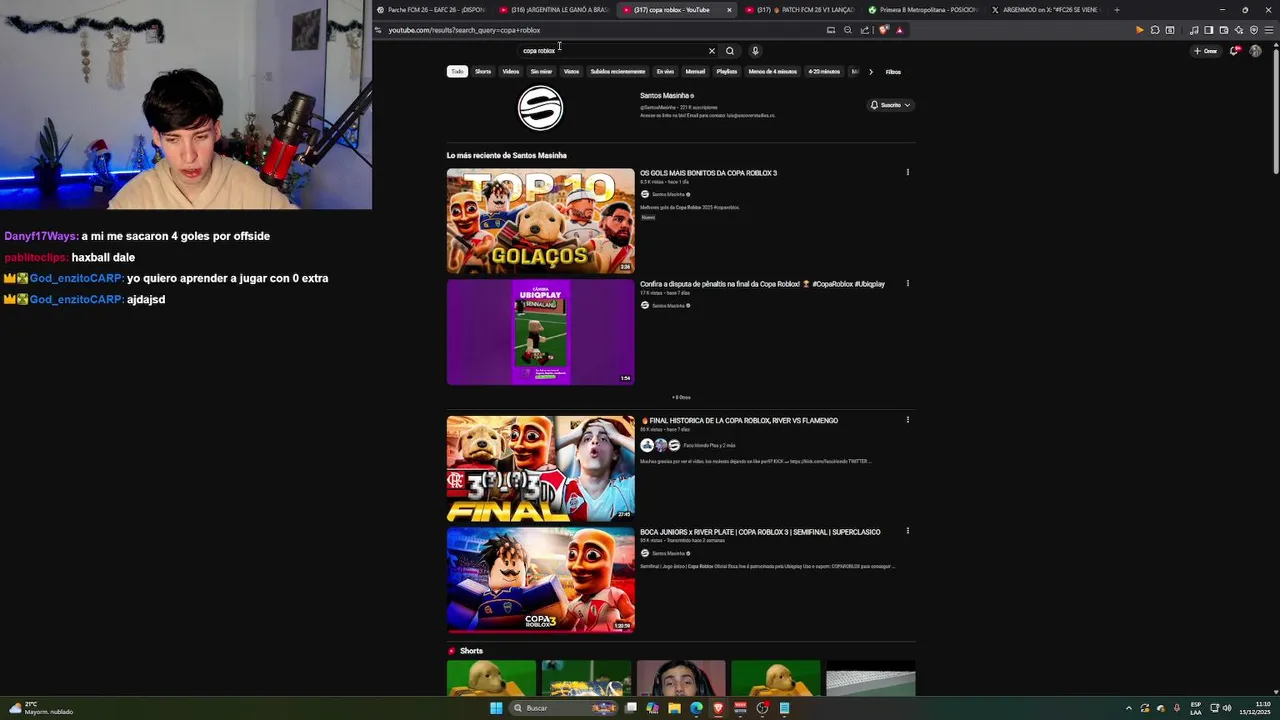This screenshot has height=720, width=1280.
Task: Open options for BOCA JUNIORS video
Action: (908, 531)
